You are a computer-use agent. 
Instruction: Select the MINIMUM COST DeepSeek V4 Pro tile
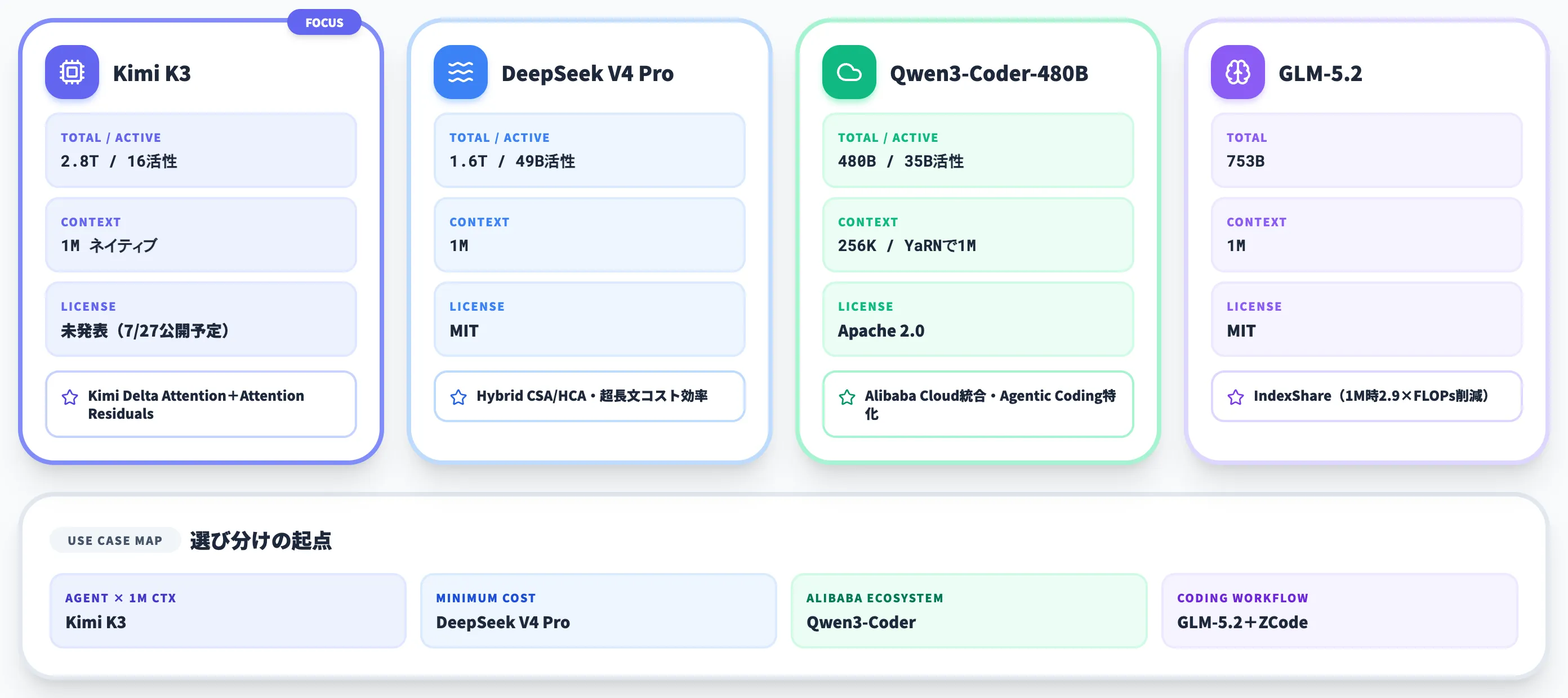[598, 610]
